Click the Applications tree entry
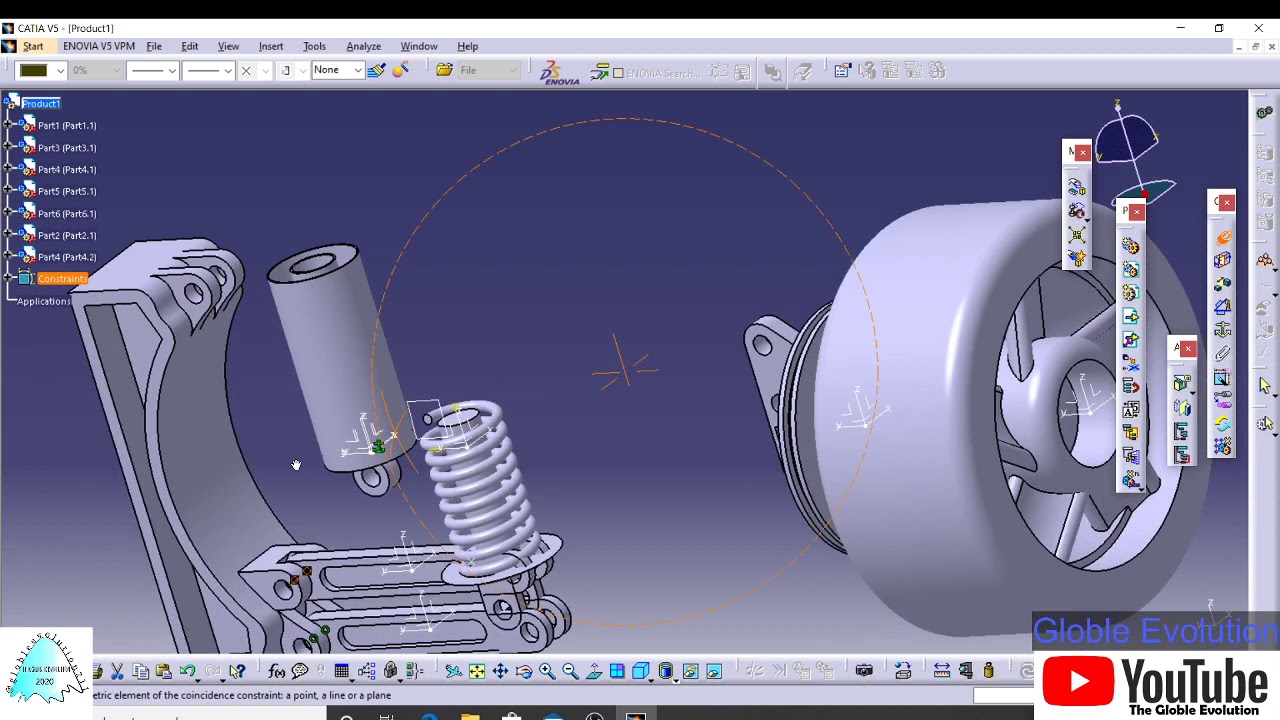The width and height of the screenshot is (1280, 720). click(x=44, y=301)
